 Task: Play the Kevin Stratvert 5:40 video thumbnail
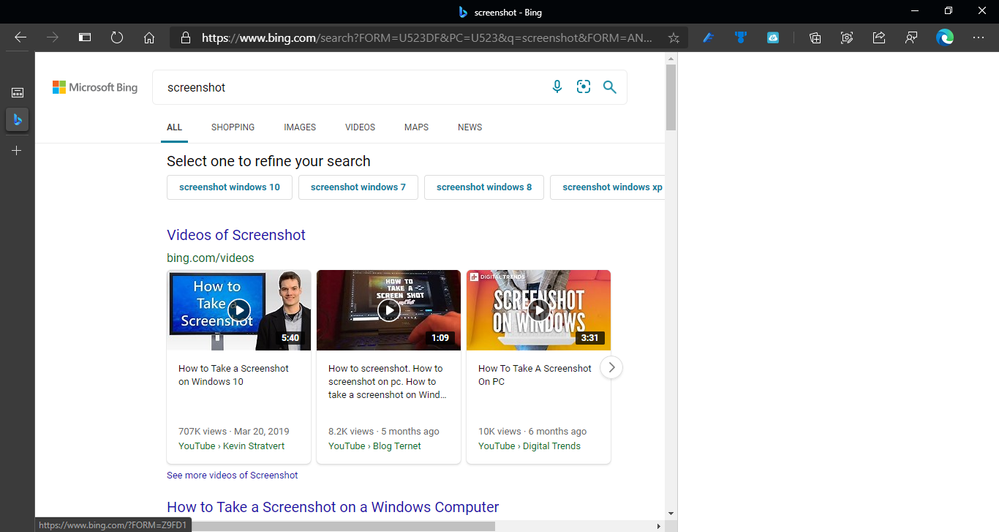coord(239,310)
